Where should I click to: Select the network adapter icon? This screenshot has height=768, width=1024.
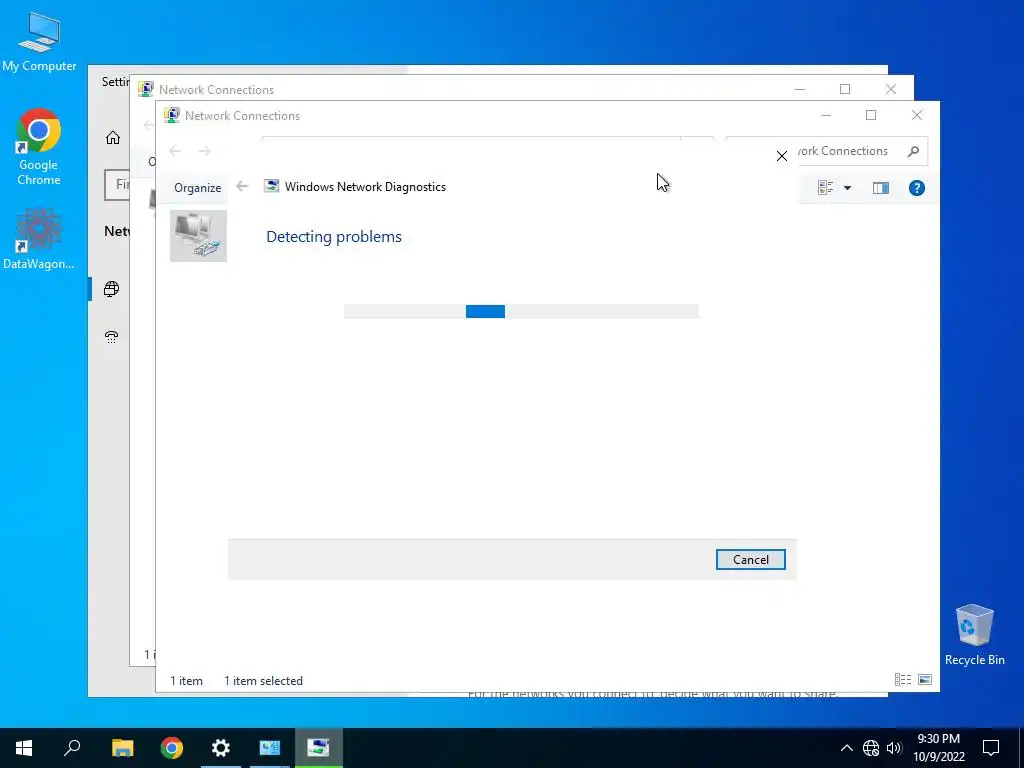point(199,236)
